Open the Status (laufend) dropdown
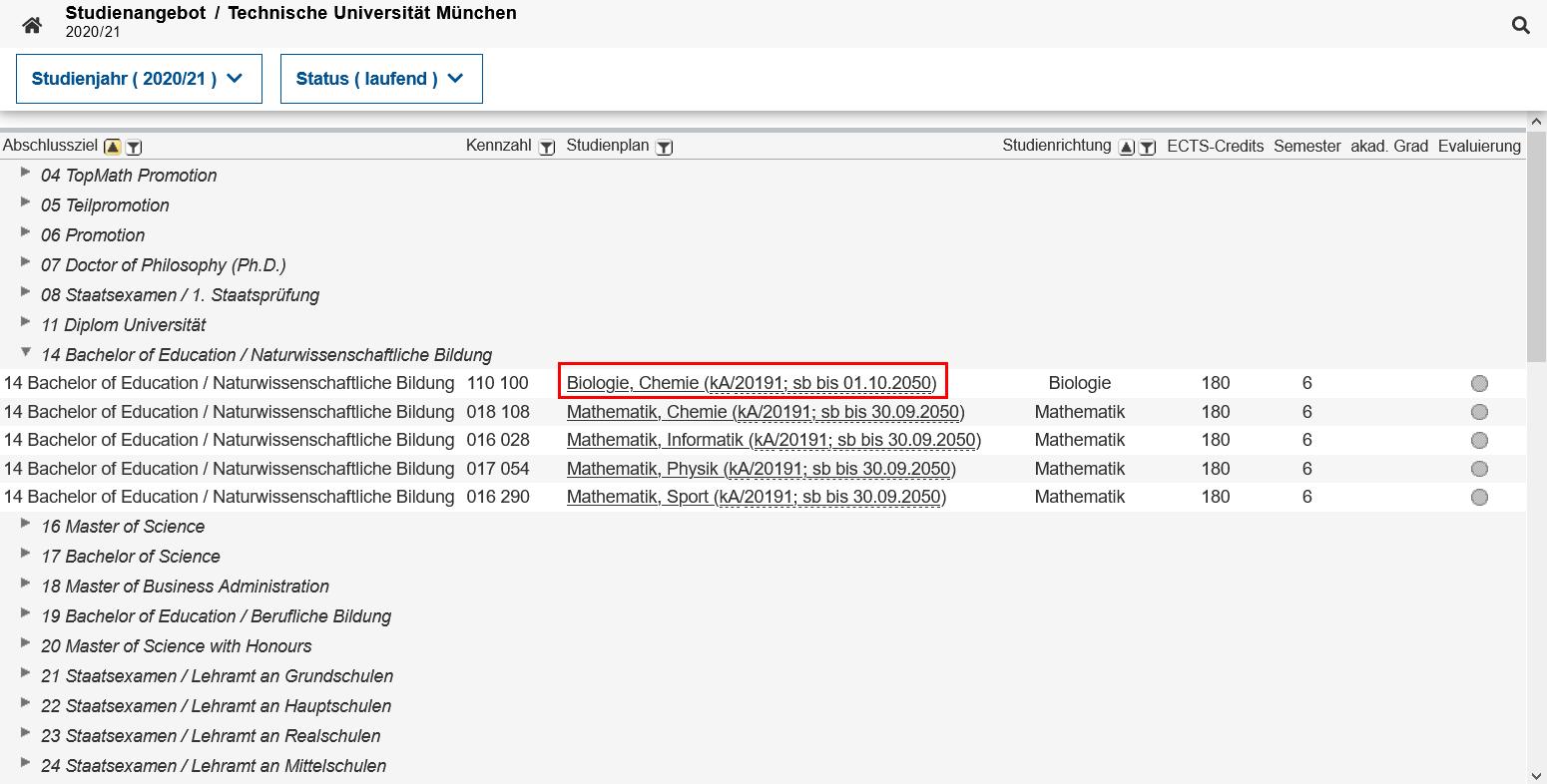The height and width of the screenshot is (784, 1547). (x=381, y=79)
